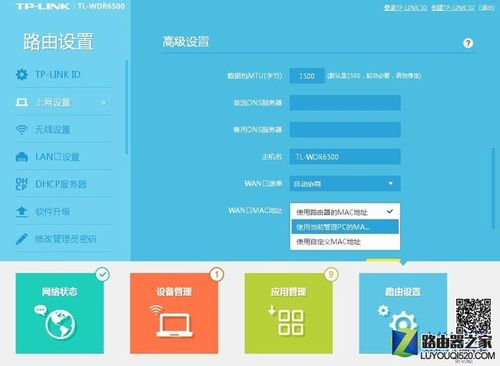Pick 使用自定义MAC地址 option

tap(345, 242)
